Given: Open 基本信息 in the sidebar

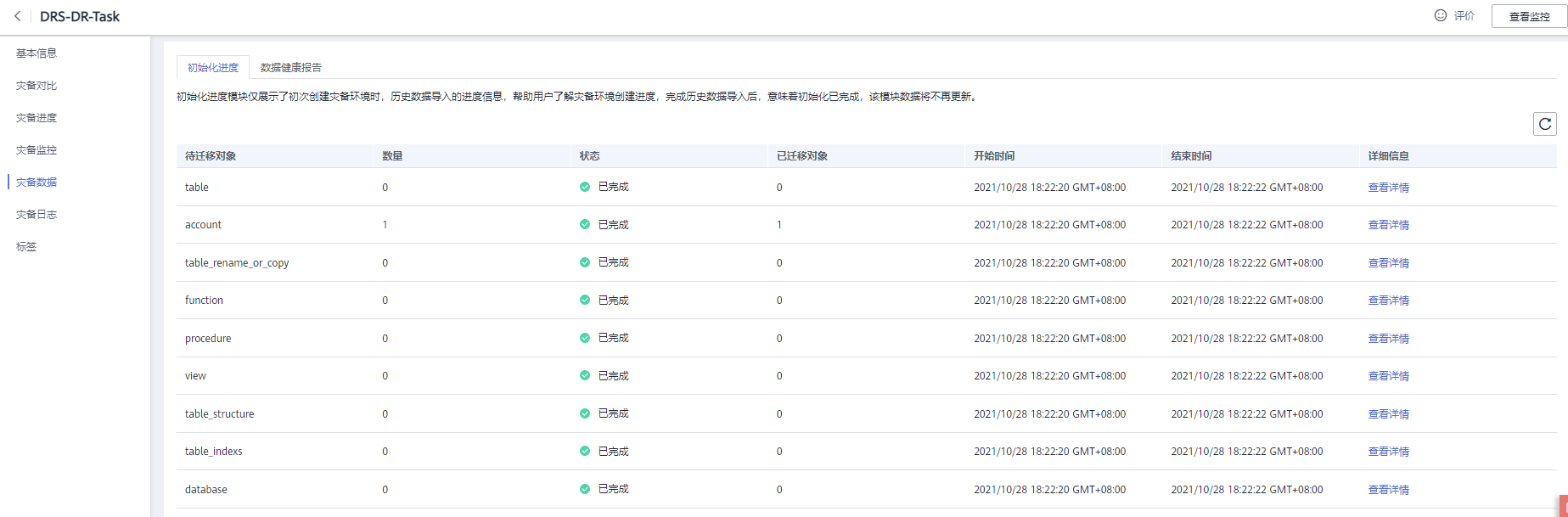Looking at the screenshot, I should (x=37, y=53).
